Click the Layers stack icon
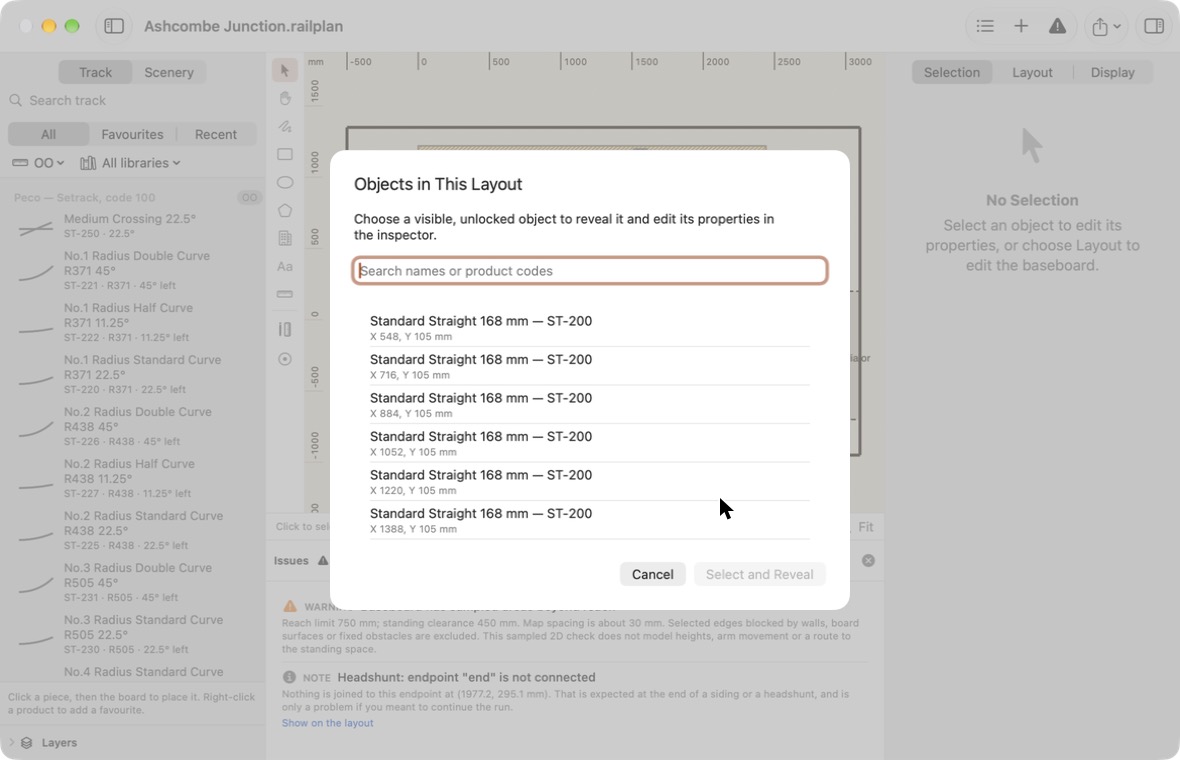The height and width of the screenshot is (760, 1180). coord(26,743)
